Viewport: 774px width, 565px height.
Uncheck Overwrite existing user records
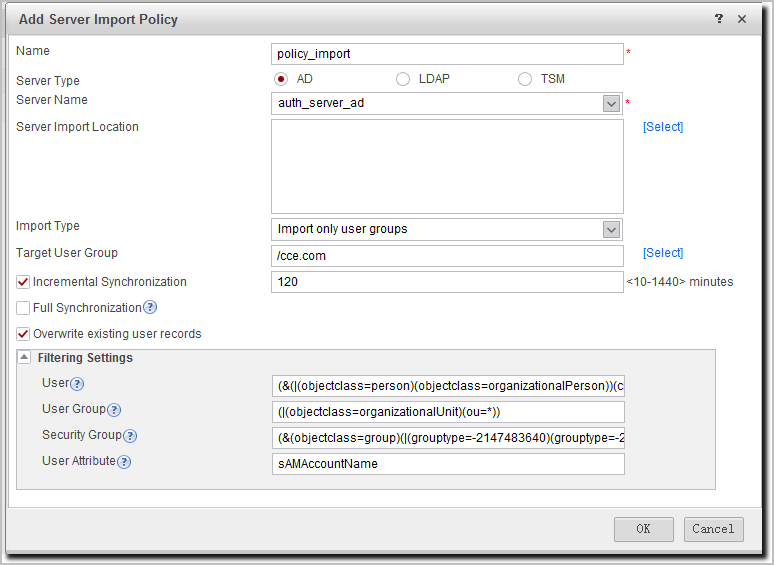(23, 334)
